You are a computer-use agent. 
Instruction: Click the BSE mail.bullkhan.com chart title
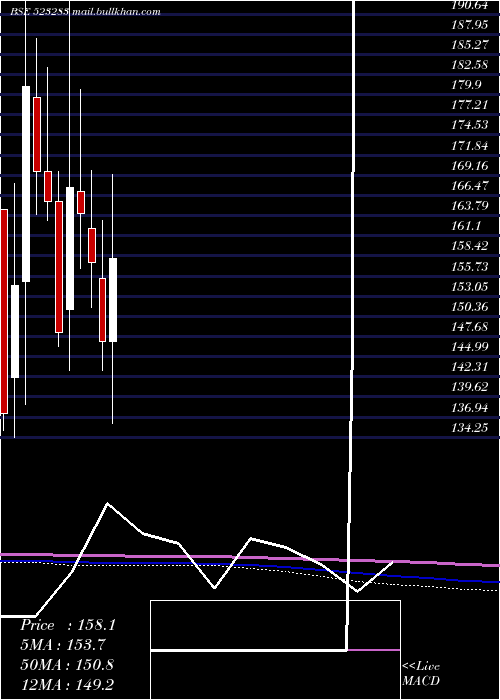[x=85, y=12]
